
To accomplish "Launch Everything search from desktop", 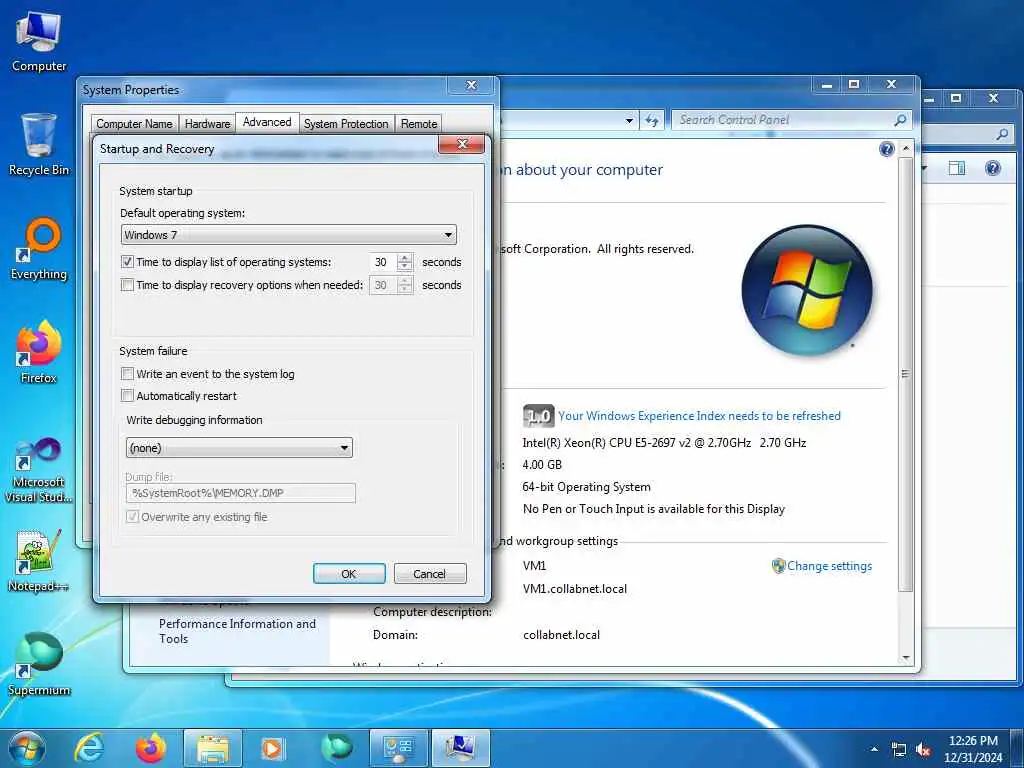I will (x=39, y=249).
